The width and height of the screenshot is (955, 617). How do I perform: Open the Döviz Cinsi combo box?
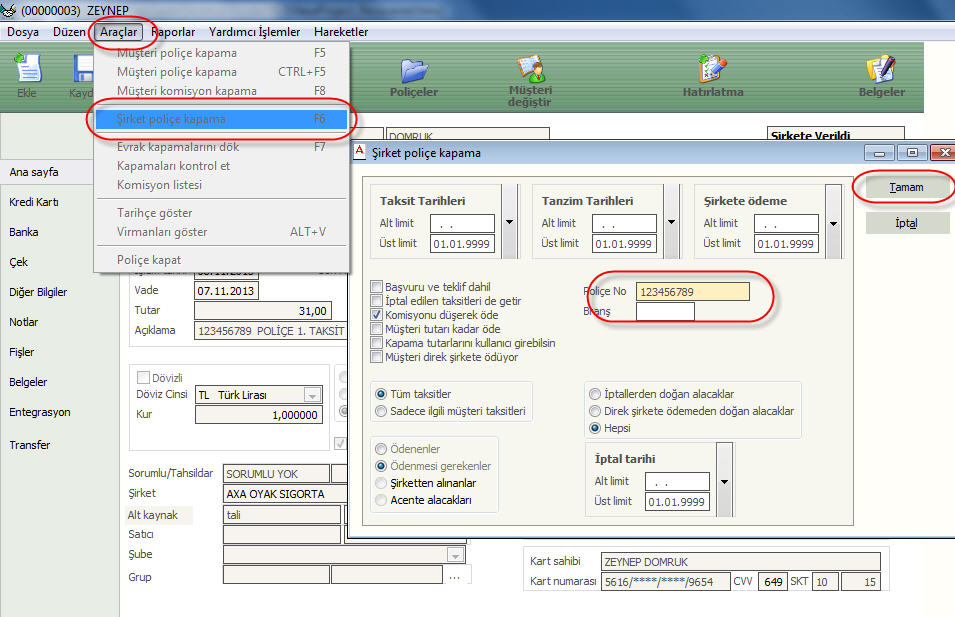coord(312,395)
